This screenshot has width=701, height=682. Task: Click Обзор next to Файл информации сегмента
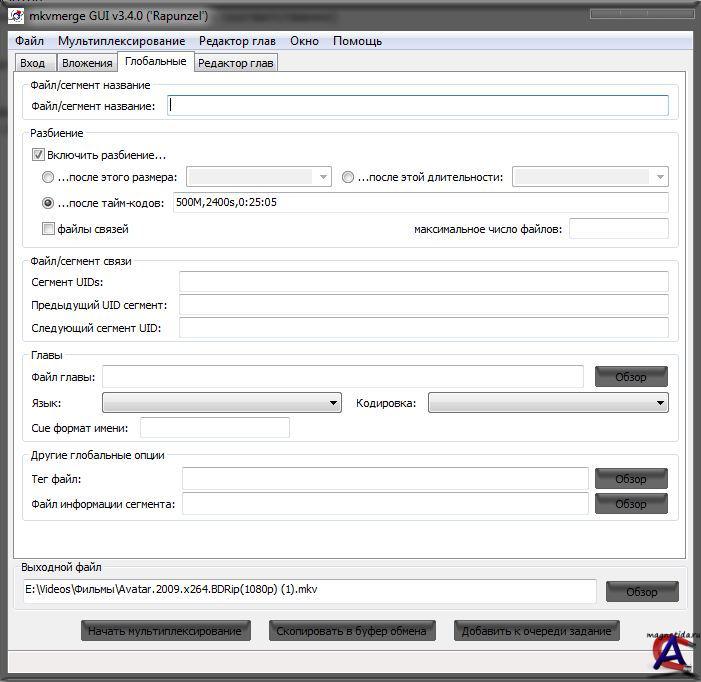click(631, 504)
